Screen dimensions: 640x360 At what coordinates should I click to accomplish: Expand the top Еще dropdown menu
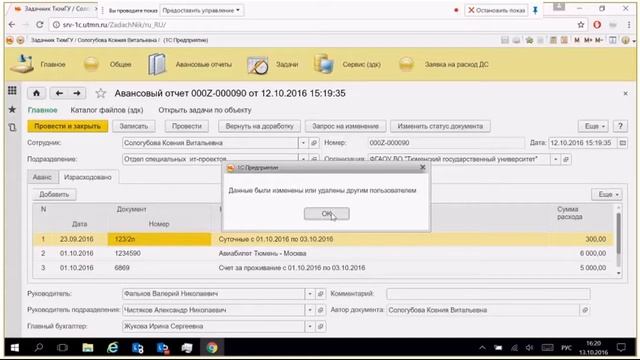pyautogui.click(x=593, y=126)
